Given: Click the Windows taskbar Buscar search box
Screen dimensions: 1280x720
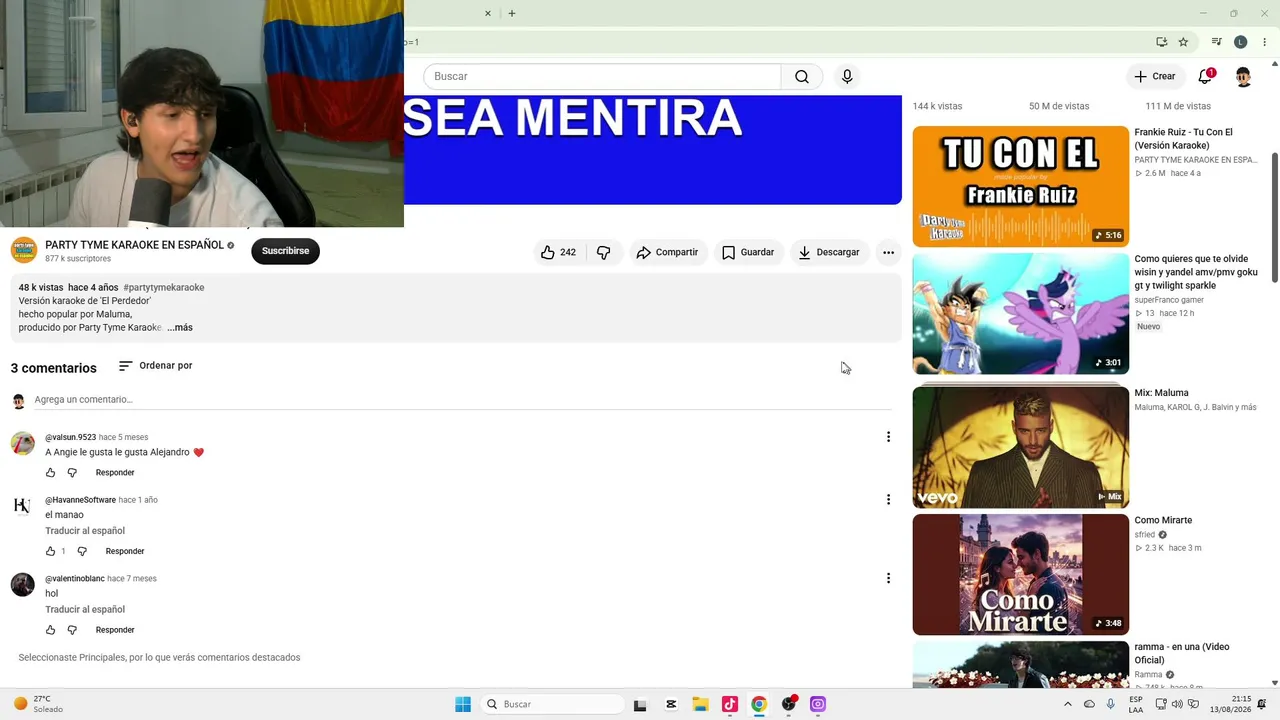Looking at the screenshot, I should pos(551,704).
